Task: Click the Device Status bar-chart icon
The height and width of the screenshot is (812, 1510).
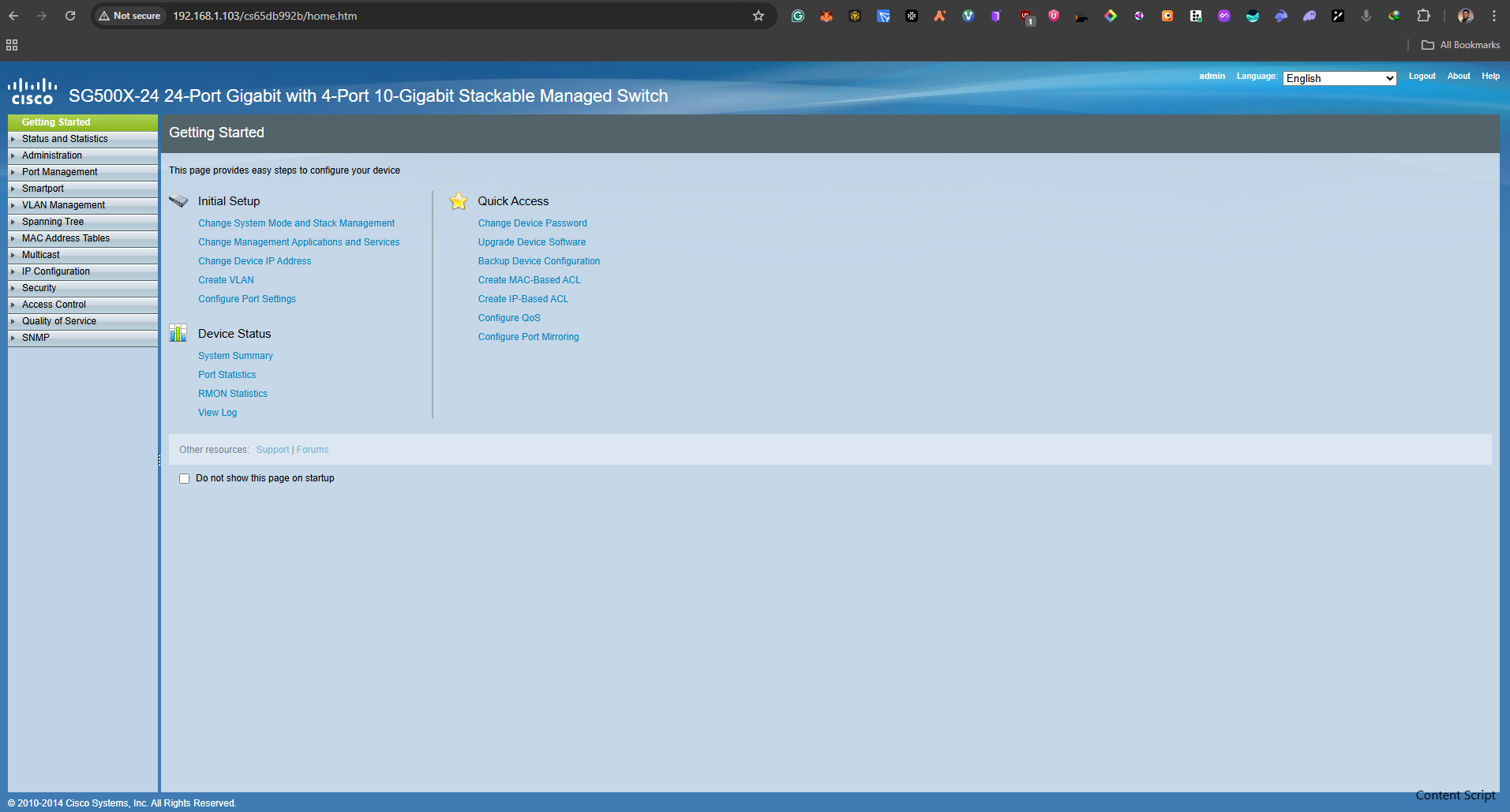Action: 178,333
